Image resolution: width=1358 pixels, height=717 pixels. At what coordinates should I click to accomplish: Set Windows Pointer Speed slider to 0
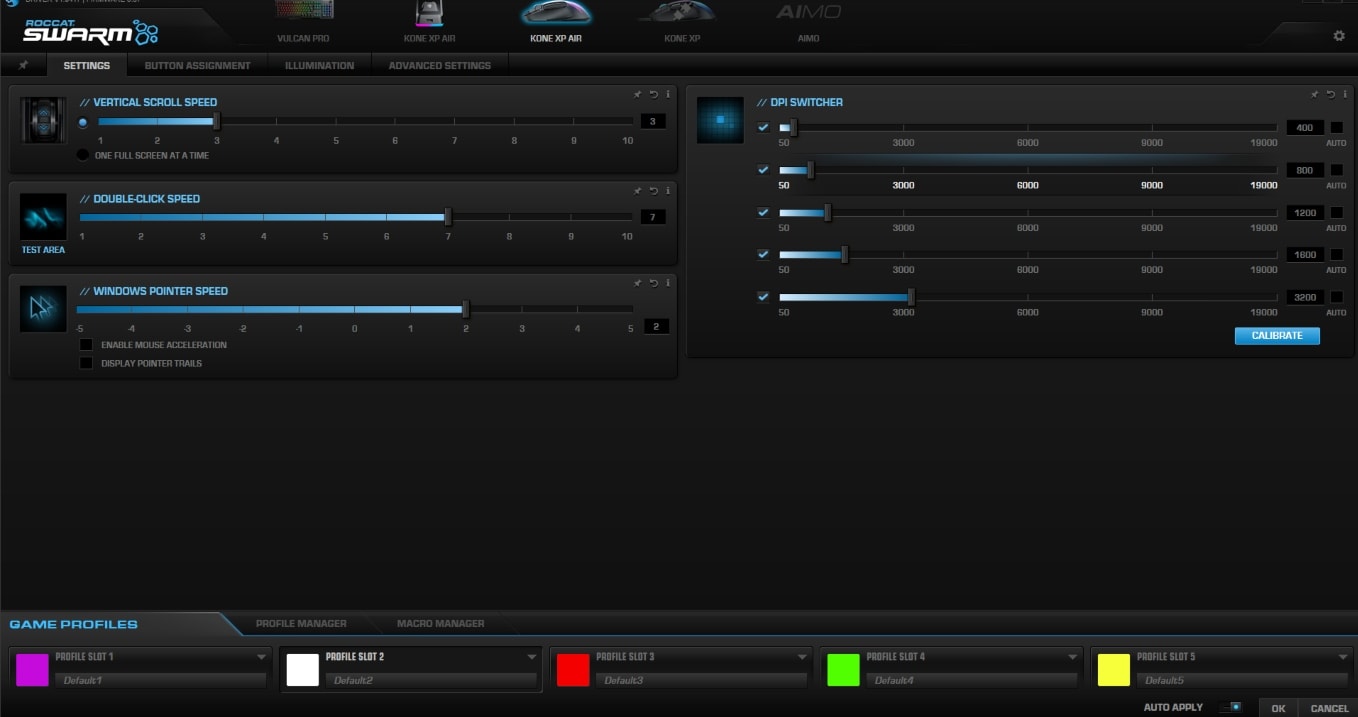coord(354,310)
